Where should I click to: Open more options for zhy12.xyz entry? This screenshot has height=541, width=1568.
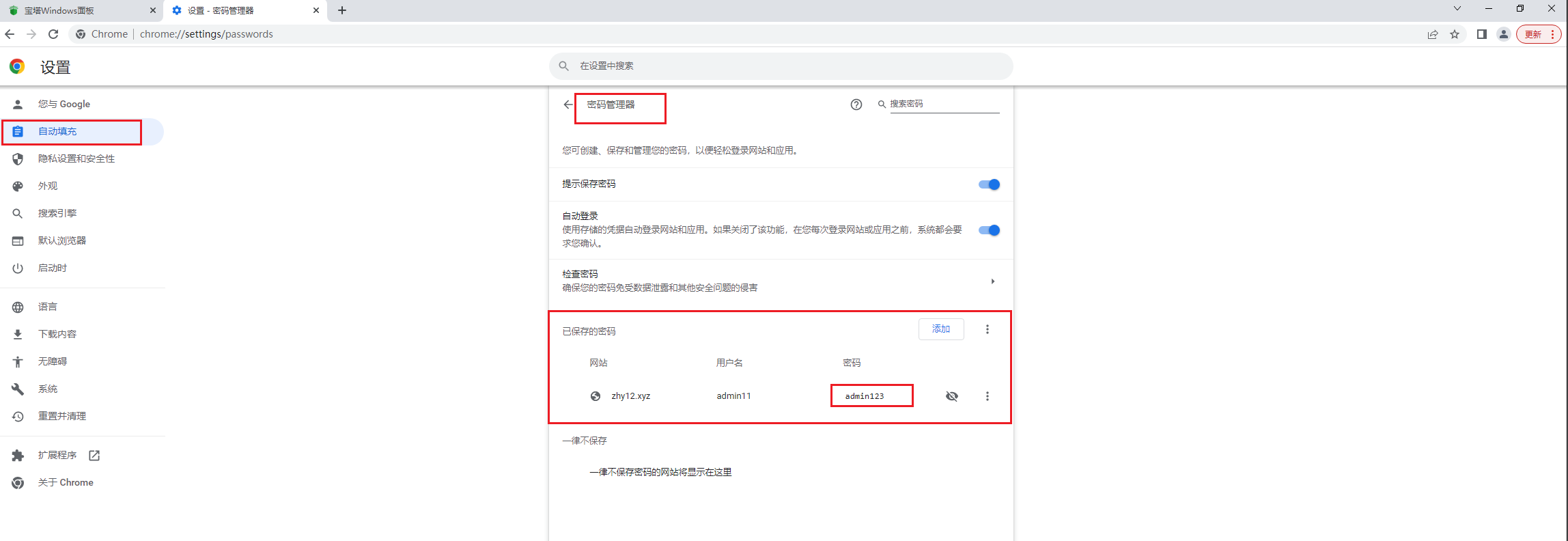coord(987,396)
